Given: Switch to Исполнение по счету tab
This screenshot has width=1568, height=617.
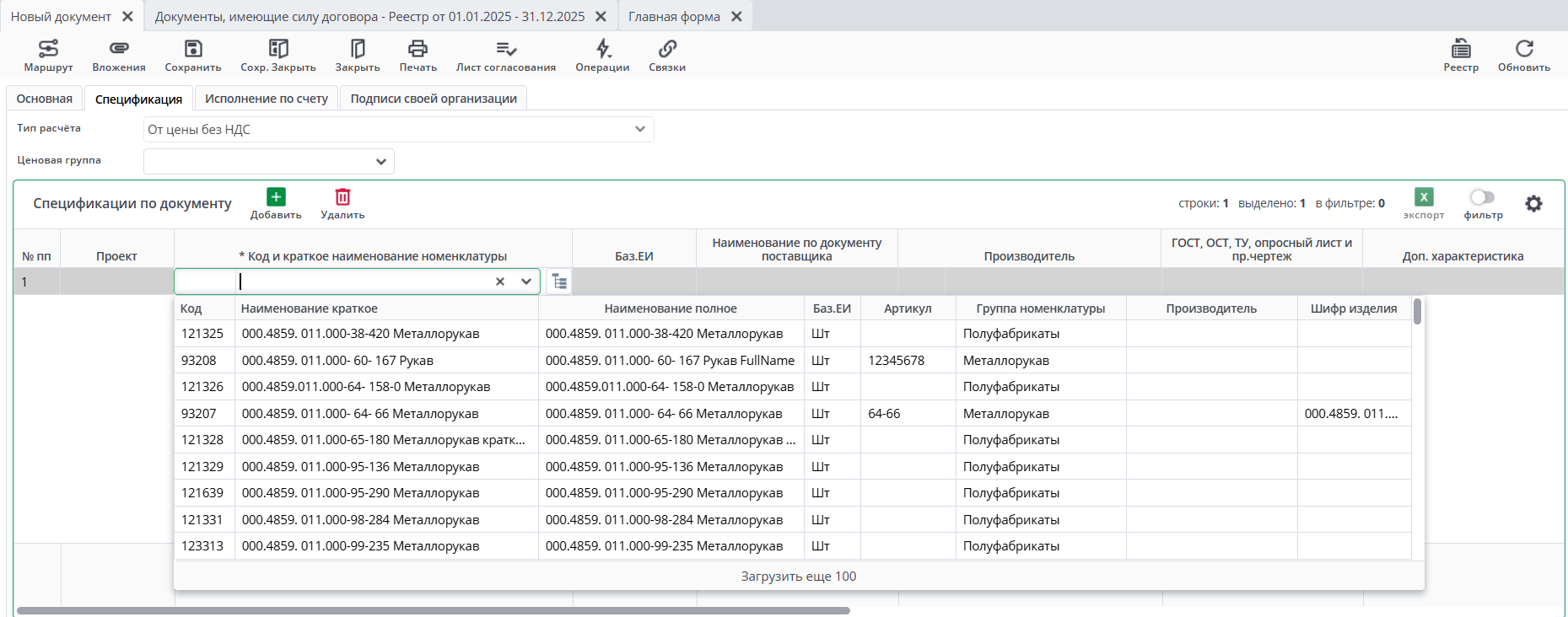Looking at the screenshot, I should coord(267,99).
